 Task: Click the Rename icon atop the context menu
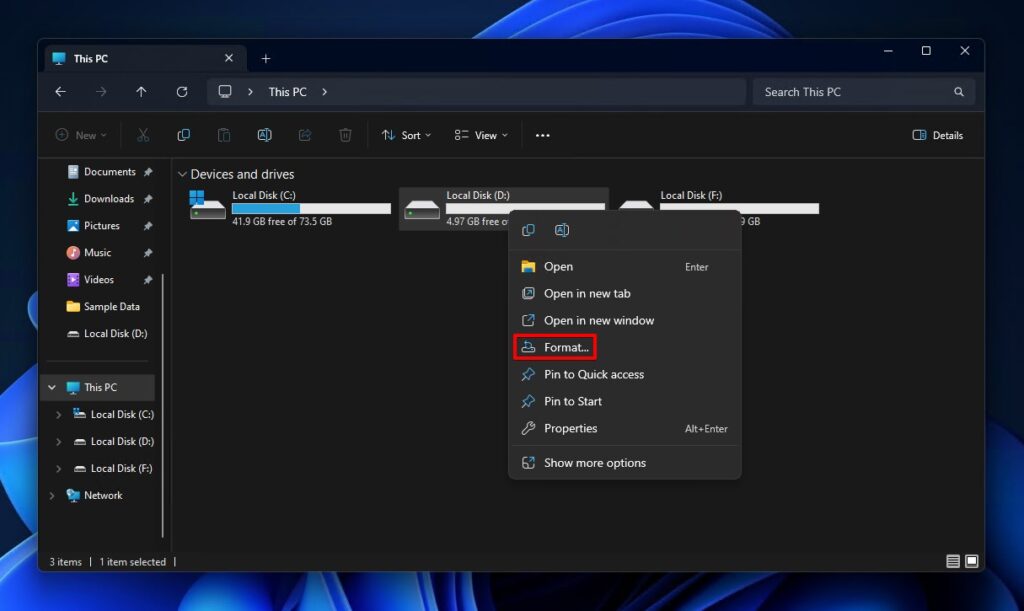coord(563,230)
